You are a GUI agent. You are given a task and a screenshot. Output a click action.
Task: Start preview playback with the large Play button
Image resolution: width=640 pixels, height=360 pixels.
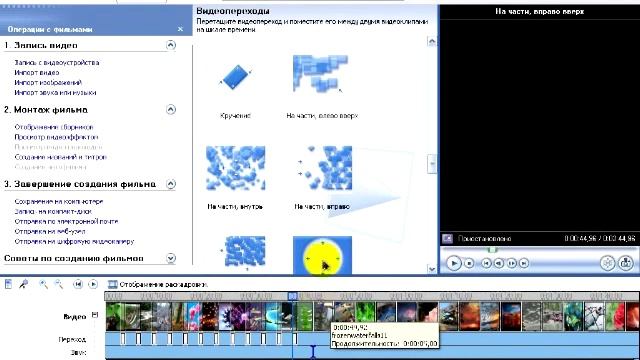point(453,263)
